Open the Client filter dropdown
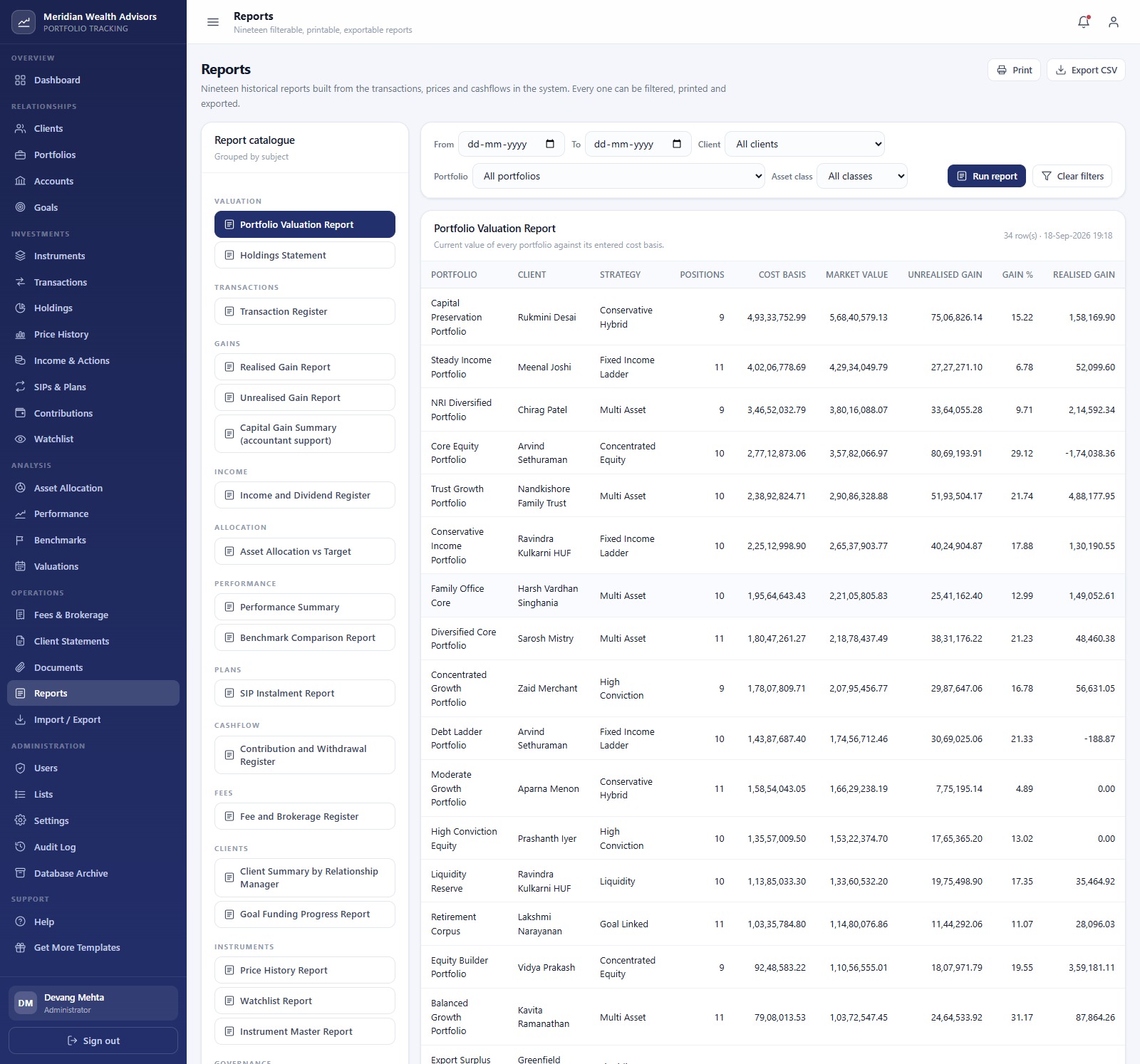This screenshot has height=1064, width=1140. [x=804, y=145]
